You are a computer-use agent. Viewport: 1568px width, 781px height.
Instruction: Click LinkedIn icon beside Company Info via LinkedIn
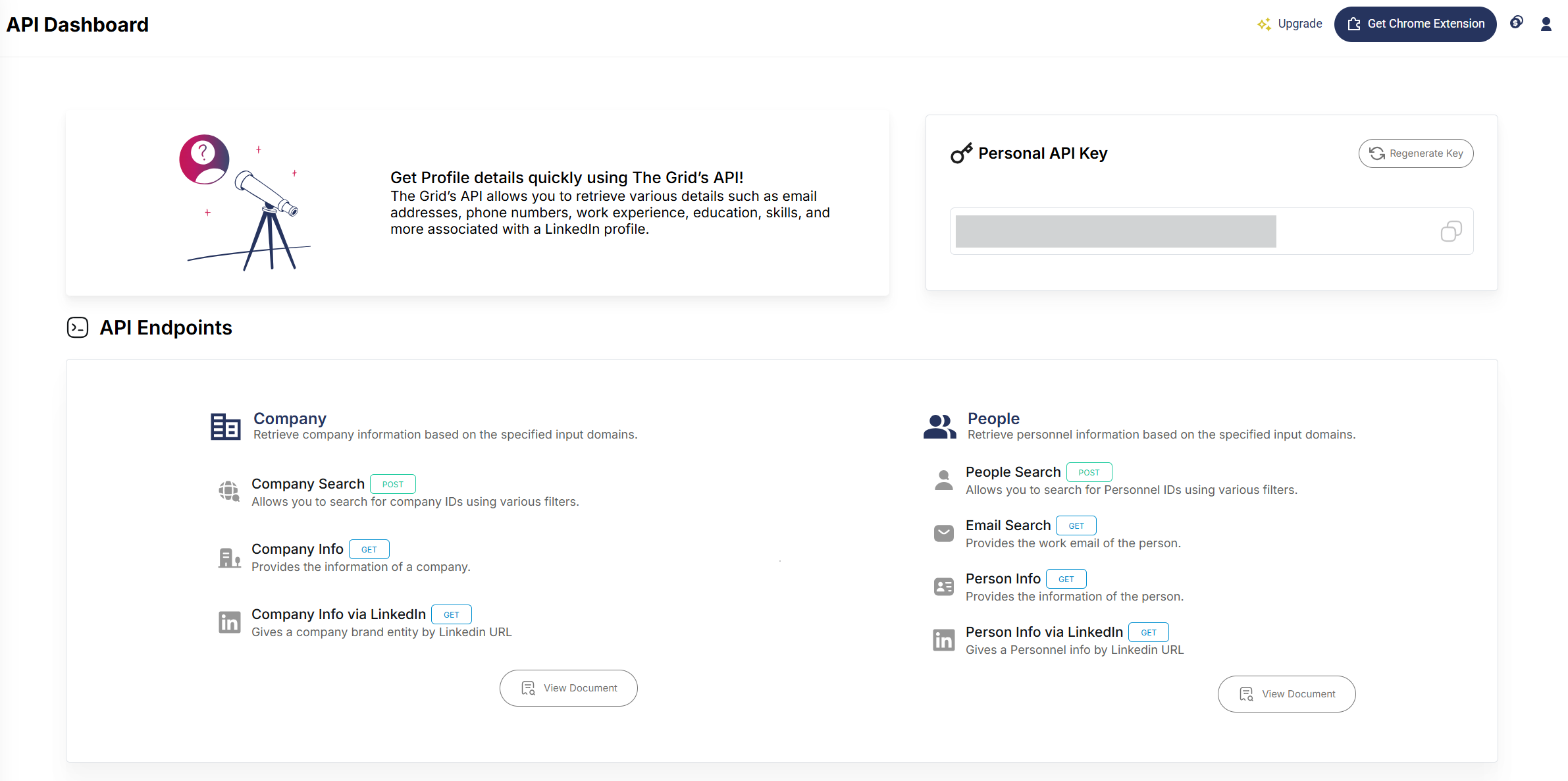click(x=229, y=622)
